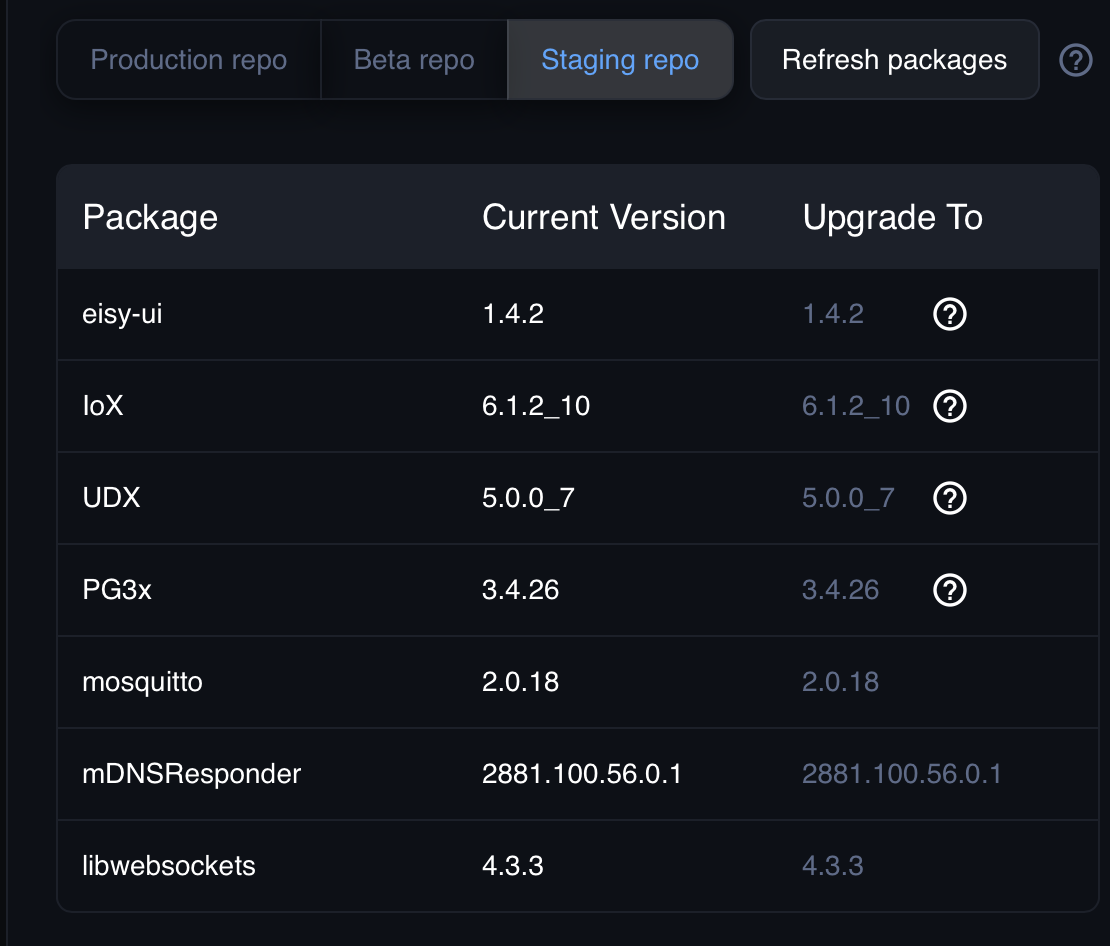Image resolution: width=1110 pixels, height=946 pixels.
Task: Switch to the Production repo tab
Action: (188, 59)
